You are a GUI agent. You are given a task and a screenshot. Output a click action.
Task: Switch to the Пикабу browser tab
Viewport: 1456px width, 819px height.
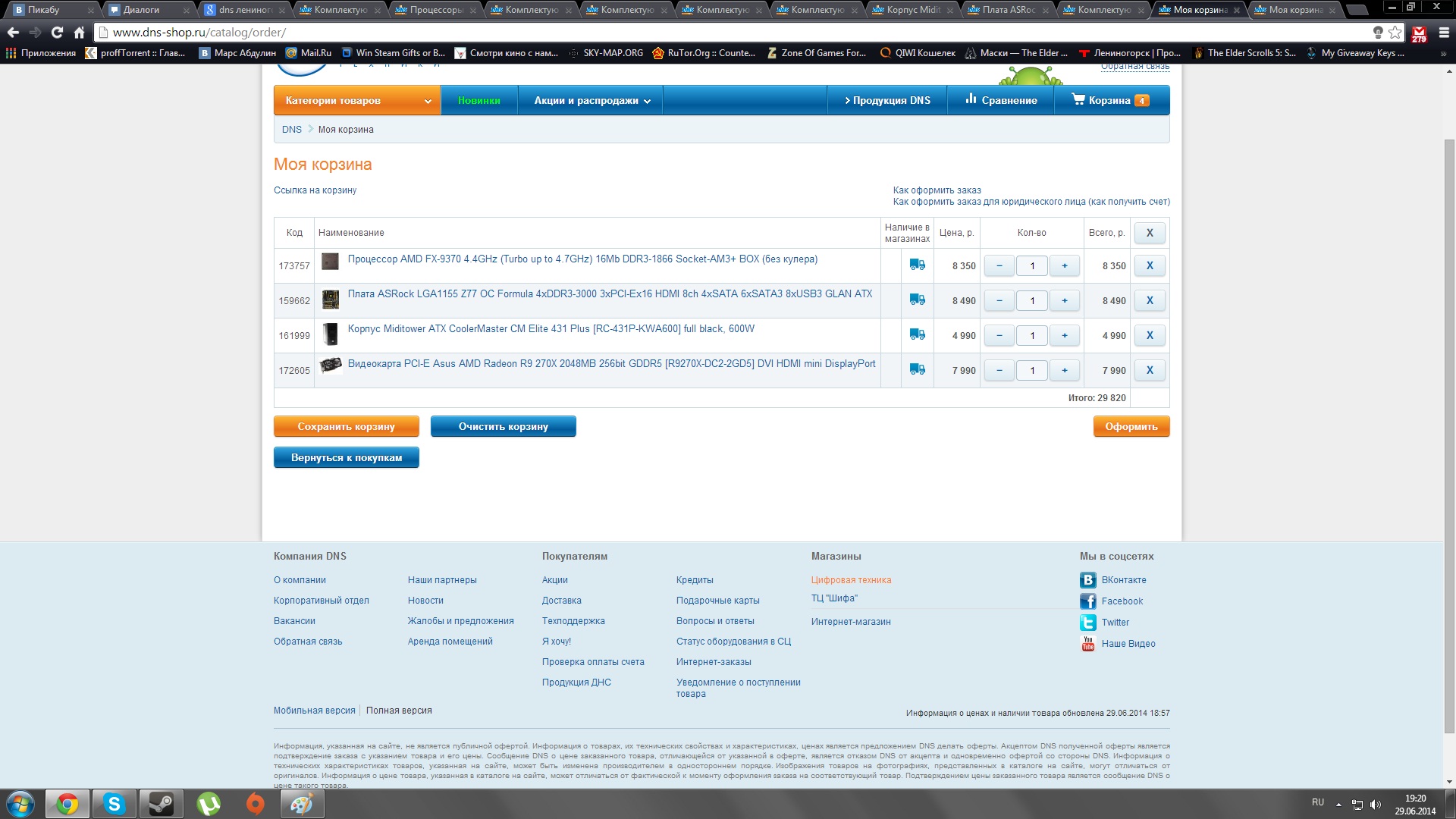click(44, 10)
